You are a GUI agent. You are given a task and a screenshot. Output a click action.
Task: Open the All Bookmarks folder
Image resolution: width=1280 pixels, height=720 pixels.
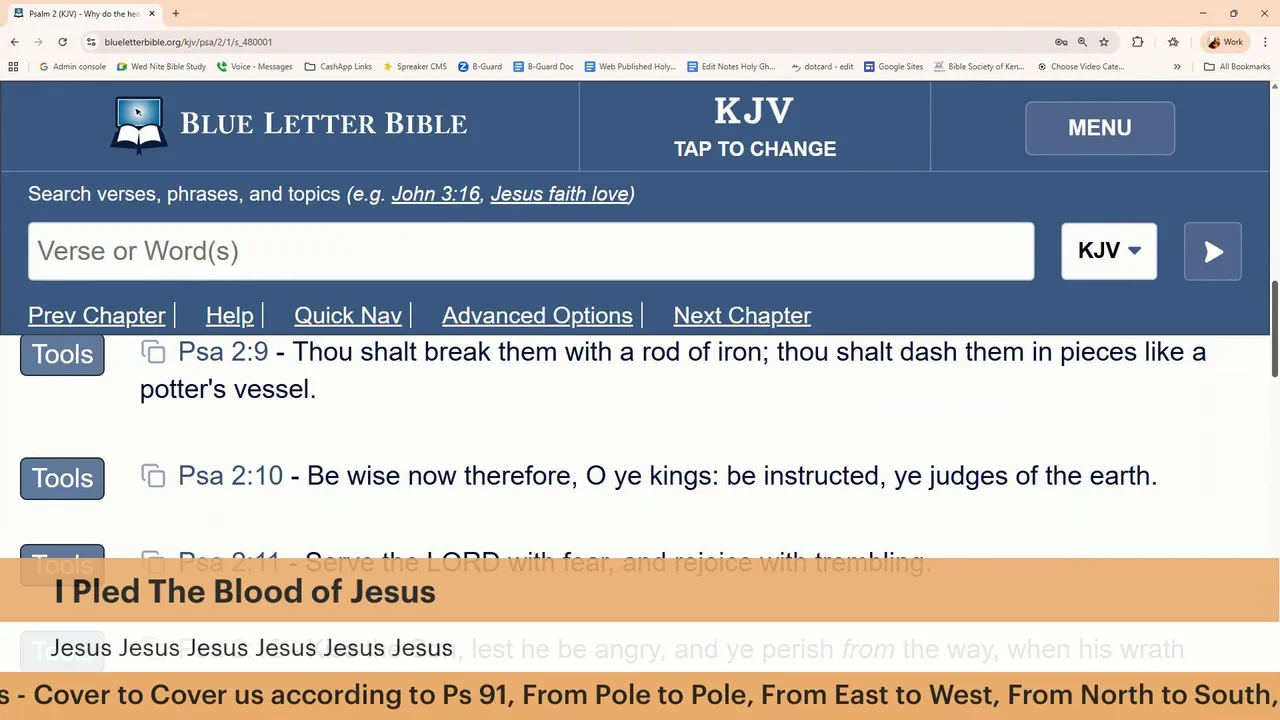point(1237,67)
